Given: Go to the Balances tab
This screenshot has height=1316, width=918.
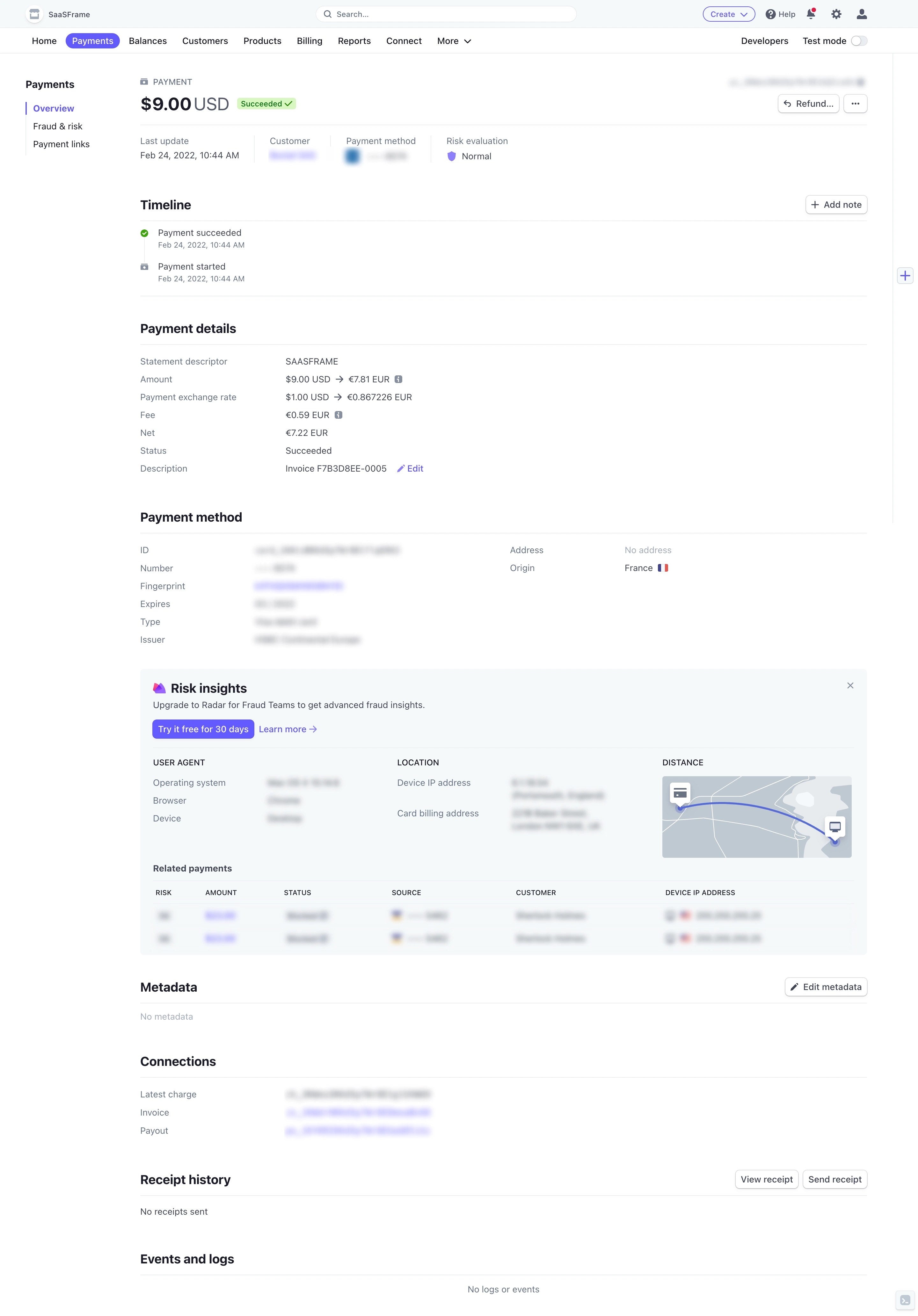Looking at the screenshot, I should (148, 41).
